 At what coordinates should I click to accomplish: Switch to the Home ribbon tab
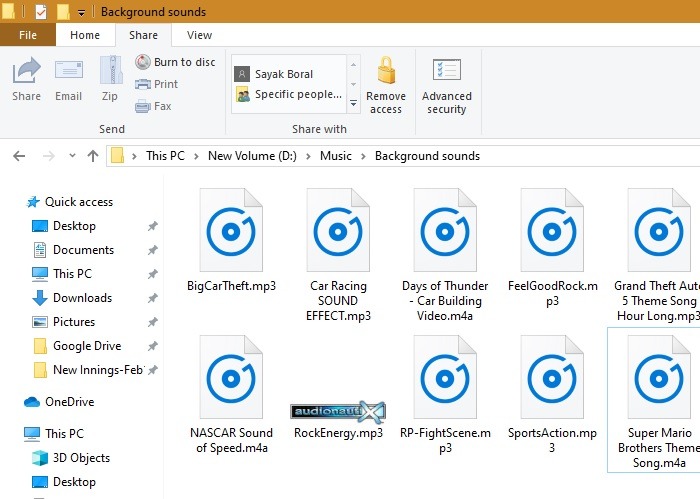(85, 35)
